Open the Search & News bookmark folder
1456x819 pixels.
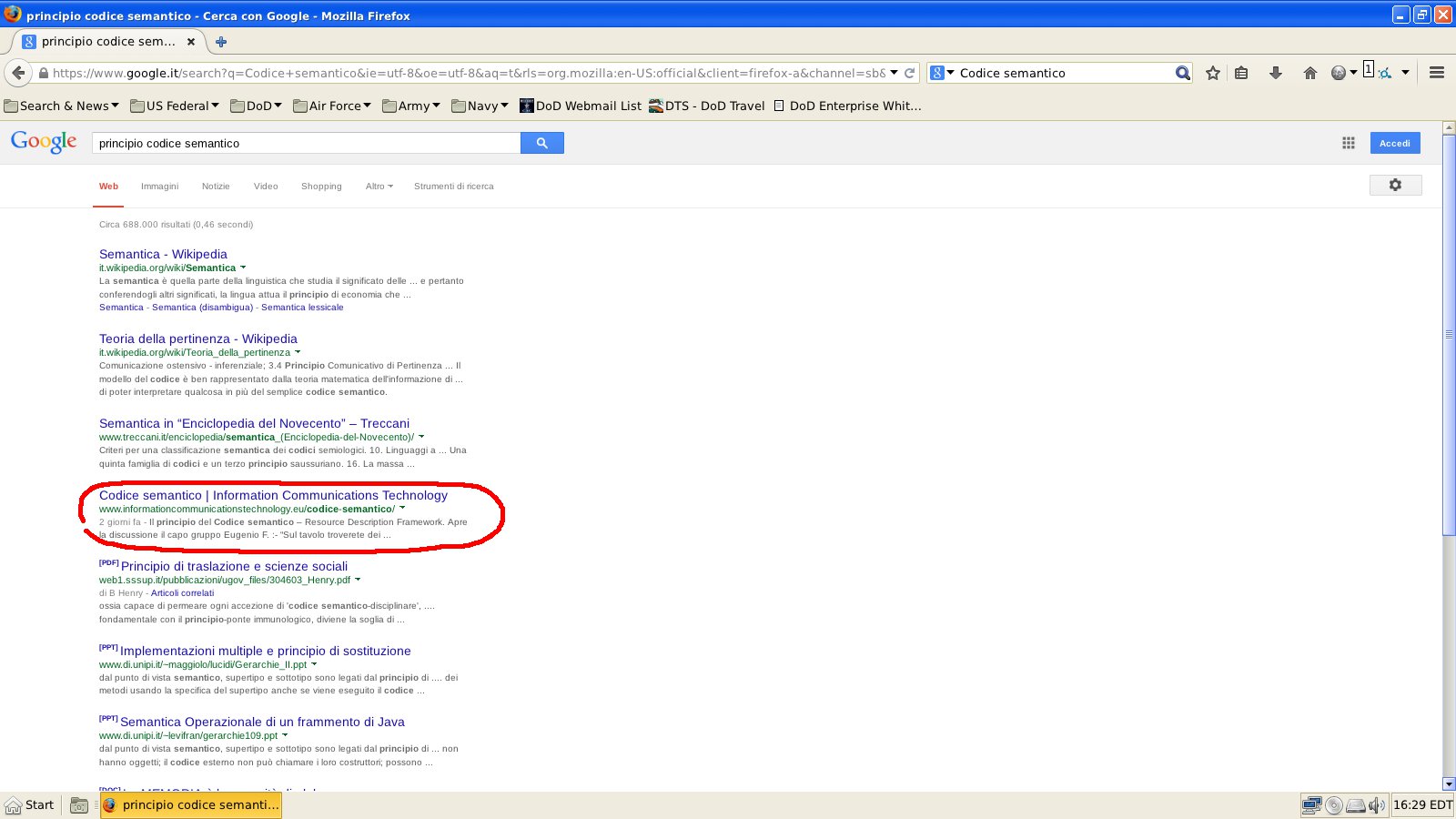[62, 106]
